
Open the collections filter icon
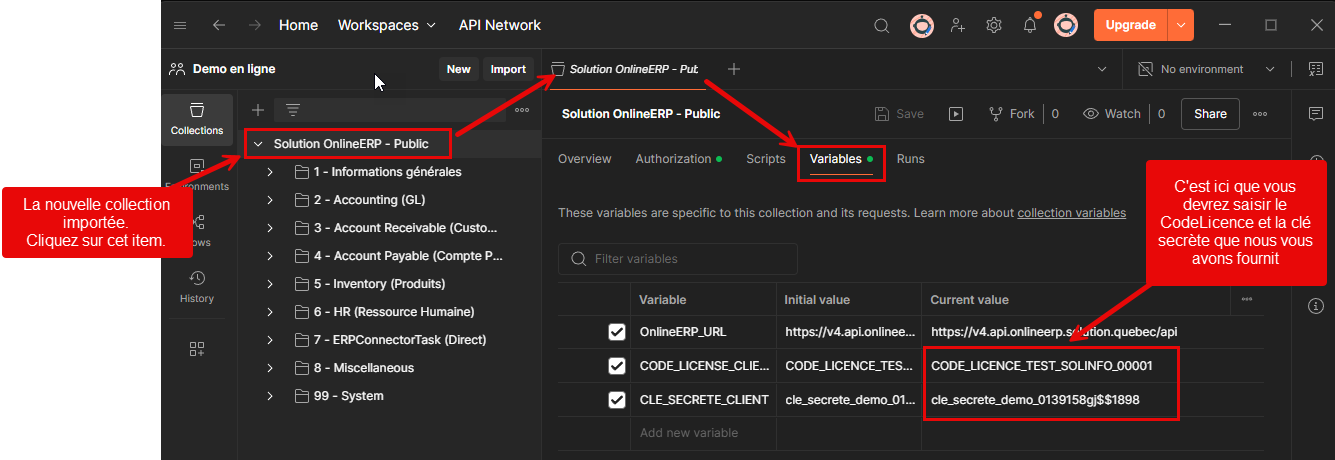(x=293, y=110)
